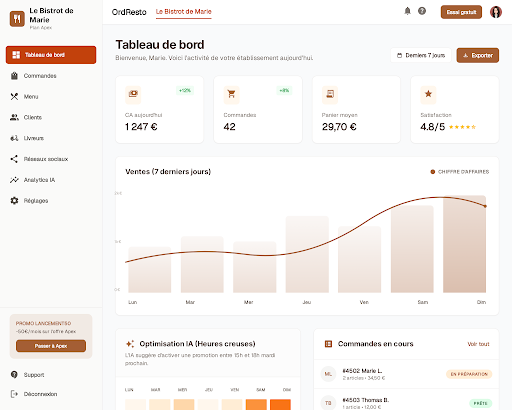Image resolution: width=512 pixels, height=410 pixels.
Task: Click the Livreurs scooter icon
Action: [14, 138]
